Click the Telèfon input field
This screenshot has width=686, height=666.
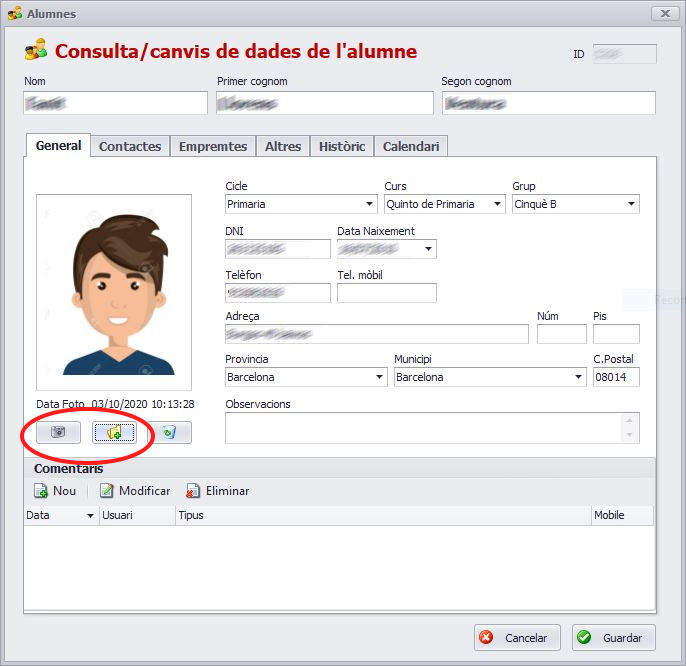[278, 293]
